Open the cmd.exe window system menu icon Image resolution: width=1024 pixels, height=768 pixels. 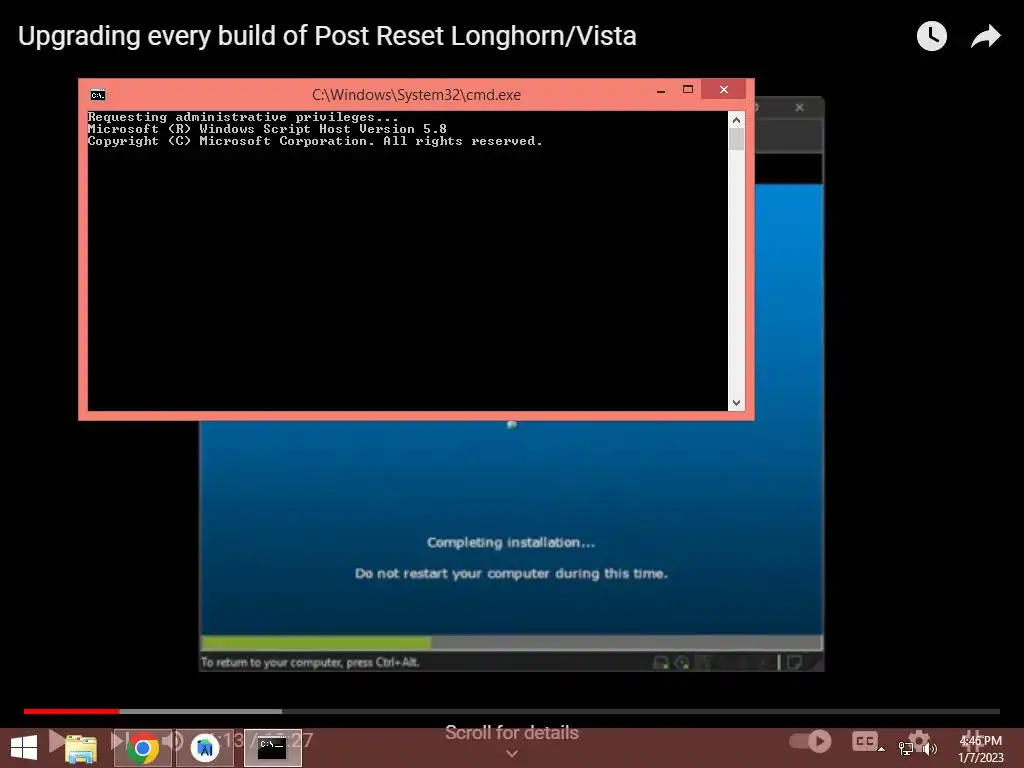point(98,95)
